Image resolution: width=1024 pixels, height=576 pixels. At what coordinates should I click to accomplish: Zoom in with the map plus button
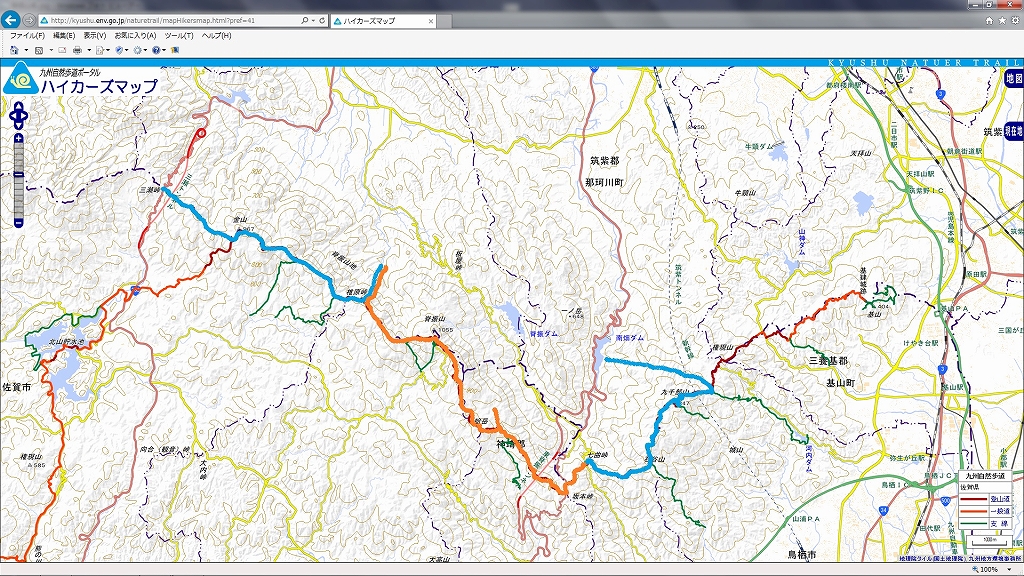click(18, 138)
